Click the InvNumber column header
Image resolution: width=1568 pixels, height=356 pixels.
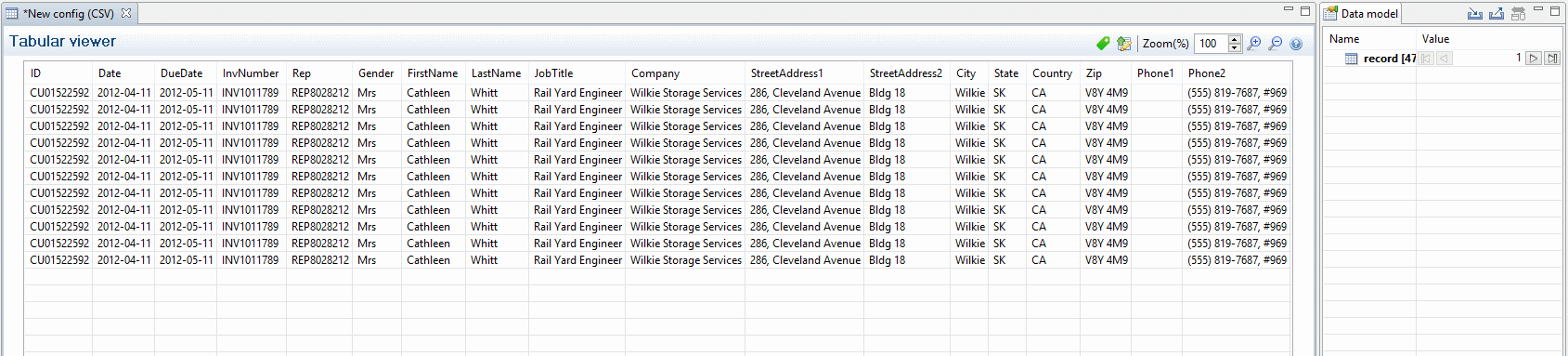click(x=252, y=73)
